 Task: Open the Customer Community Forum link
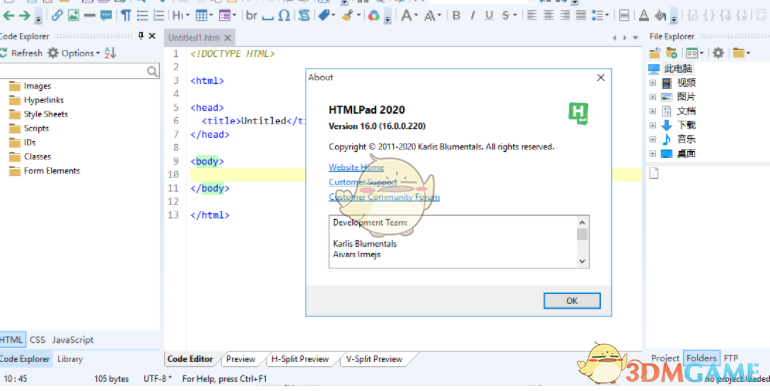tap(384, 197)
